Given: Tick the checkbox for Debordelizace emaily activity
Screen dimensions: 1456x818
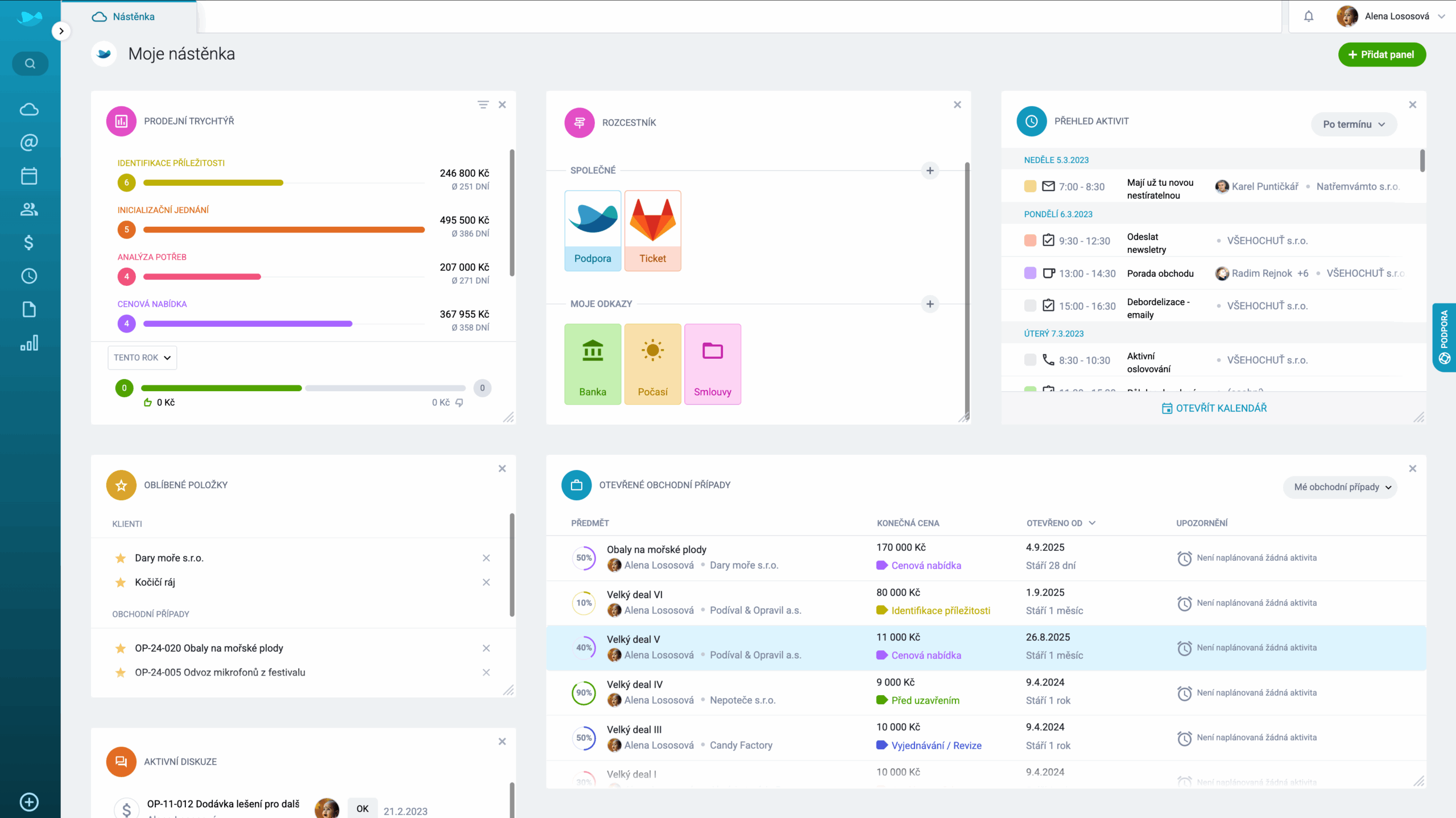Looking at the screenshot, I should (1030, 306).
